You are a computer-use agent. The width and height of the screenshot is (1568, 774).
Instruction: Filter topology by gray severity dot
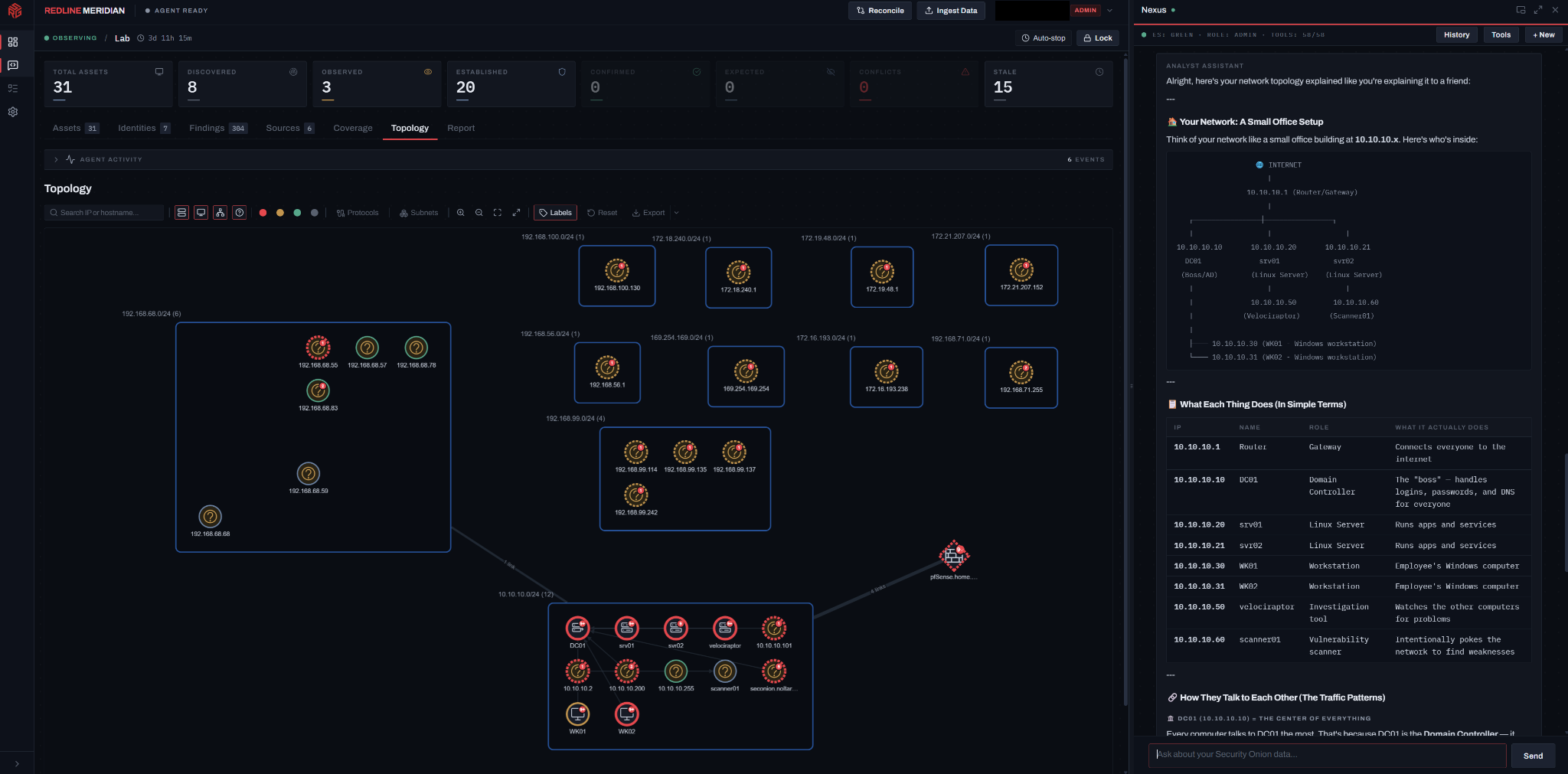click(x=315, y=213)
